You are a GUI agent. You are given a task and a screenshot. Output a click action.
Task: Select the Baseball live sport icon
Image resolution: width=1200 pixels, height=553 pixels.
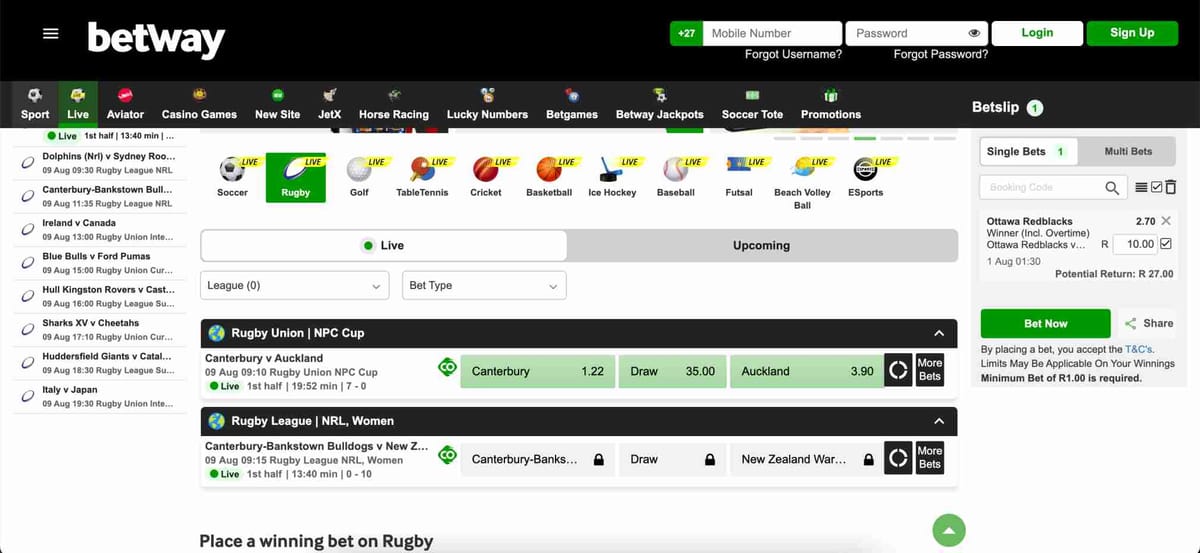tap(676, 177)
